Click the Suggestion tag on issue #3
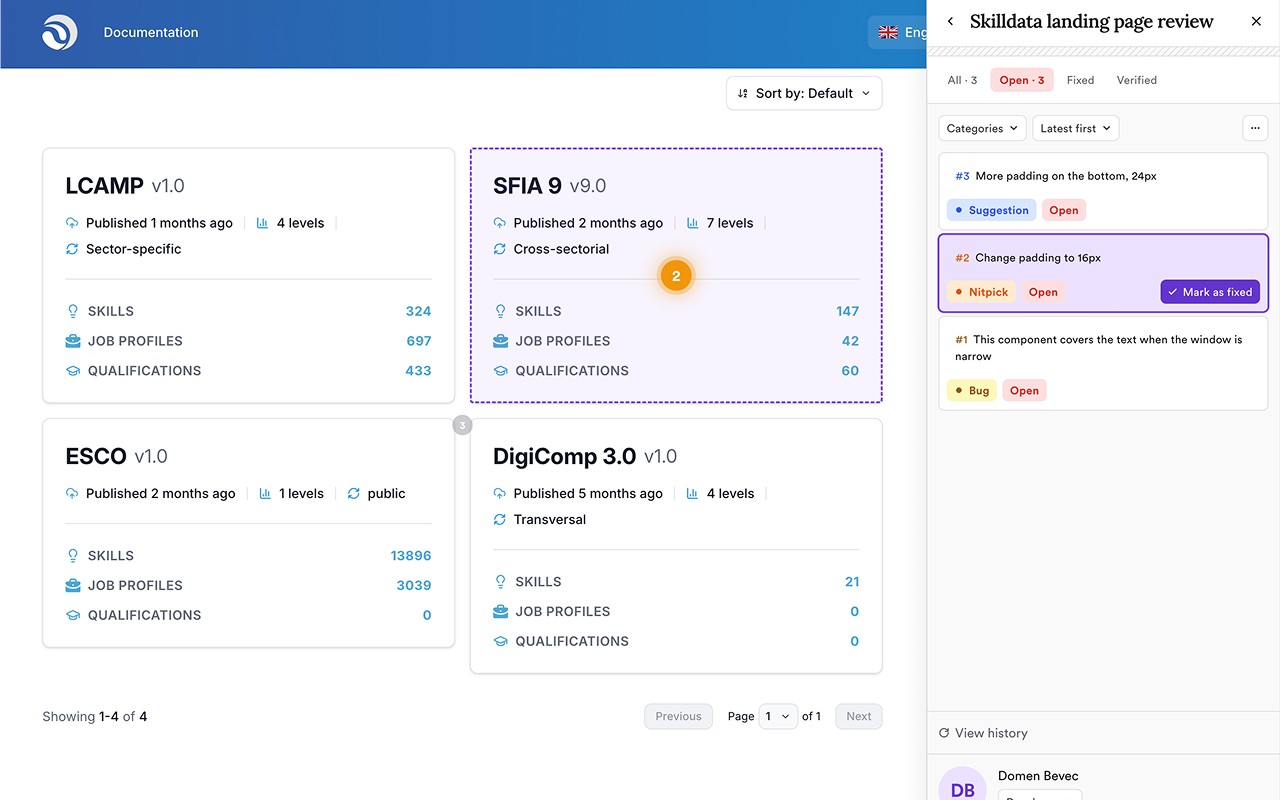1280x800 pixels. 992,210
